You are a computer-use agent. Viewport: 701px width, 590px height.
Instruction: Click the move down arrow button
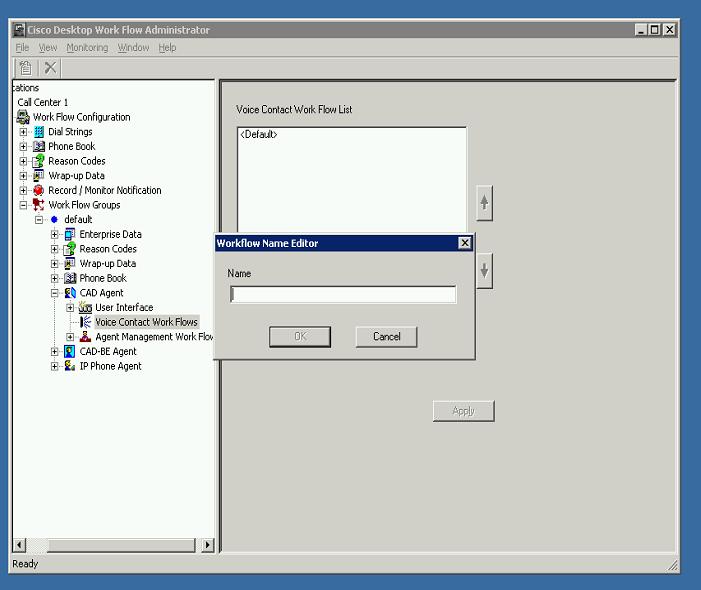[484, 270]
